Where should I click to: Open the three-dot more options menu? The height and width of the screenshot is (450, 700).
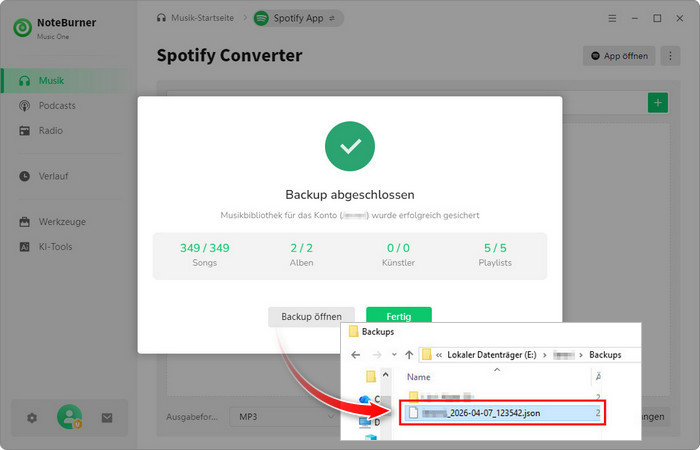(x=670, y=56)
